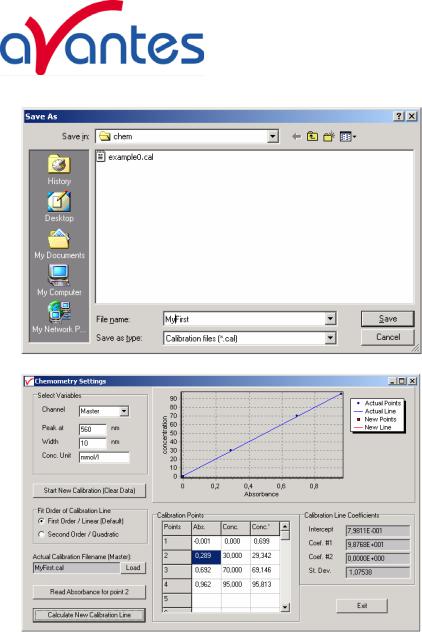
Task: Click the Intercept coefficient value field
Action: tap(378, 531)
